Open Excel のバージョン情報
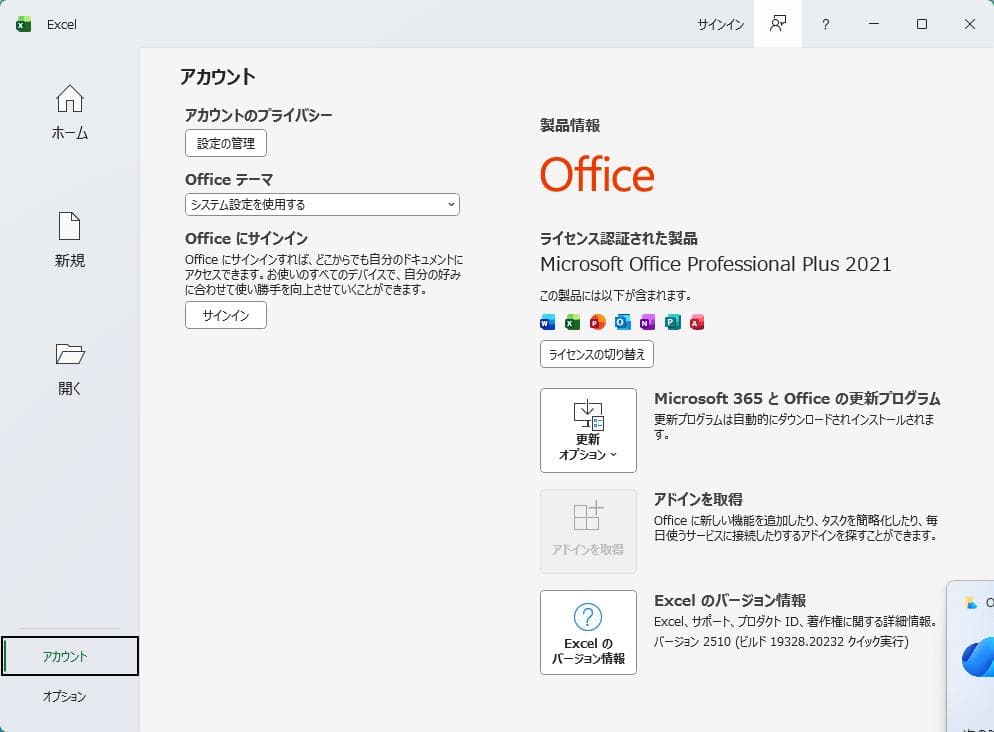Screen dimensions: 994x732 click(x=588, y=632)
